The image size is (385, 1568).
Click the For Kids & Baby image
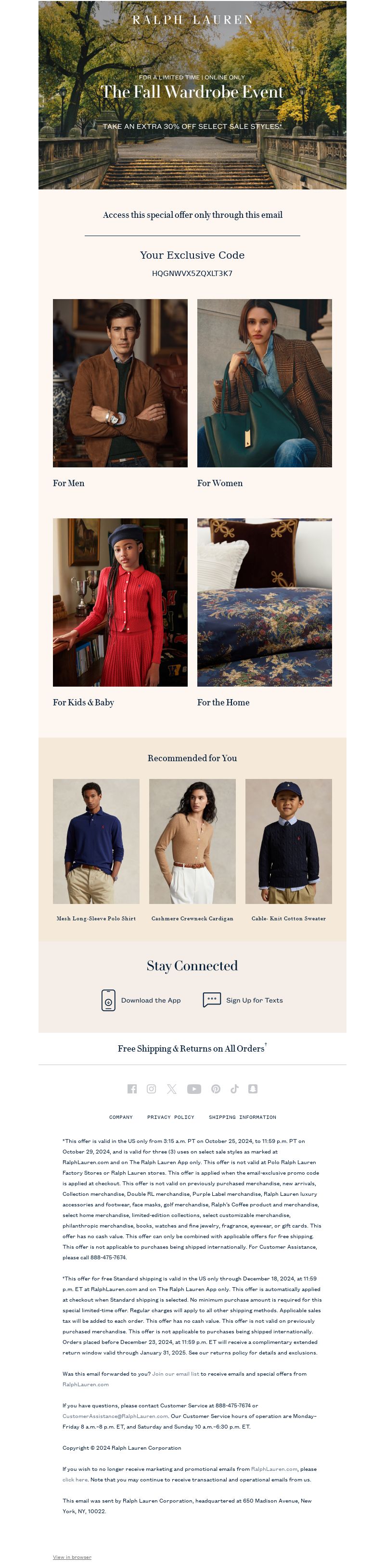120,602
